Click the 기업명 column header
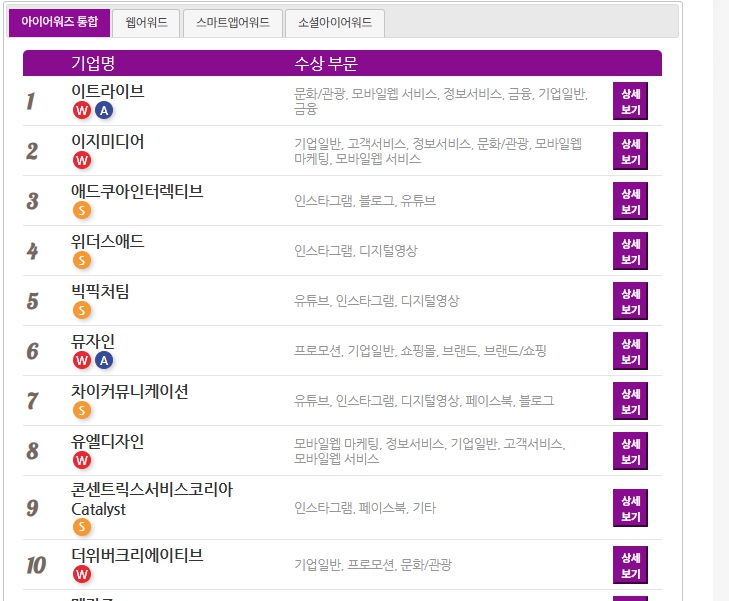The width and height of the screenshot is (729, 601). [x=93, y=63]
